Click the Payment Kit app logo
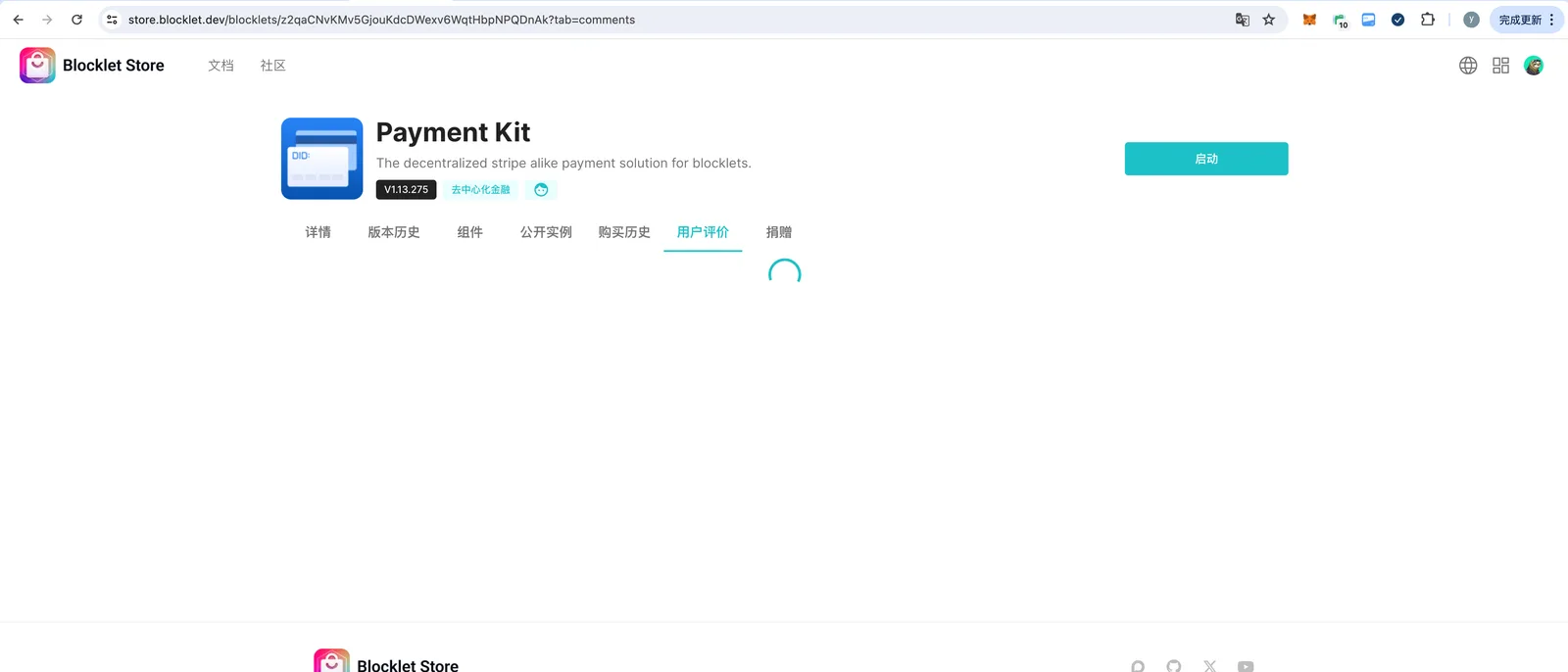The height and width of the screenshot is (672, 1568). (x=322, y=159)
